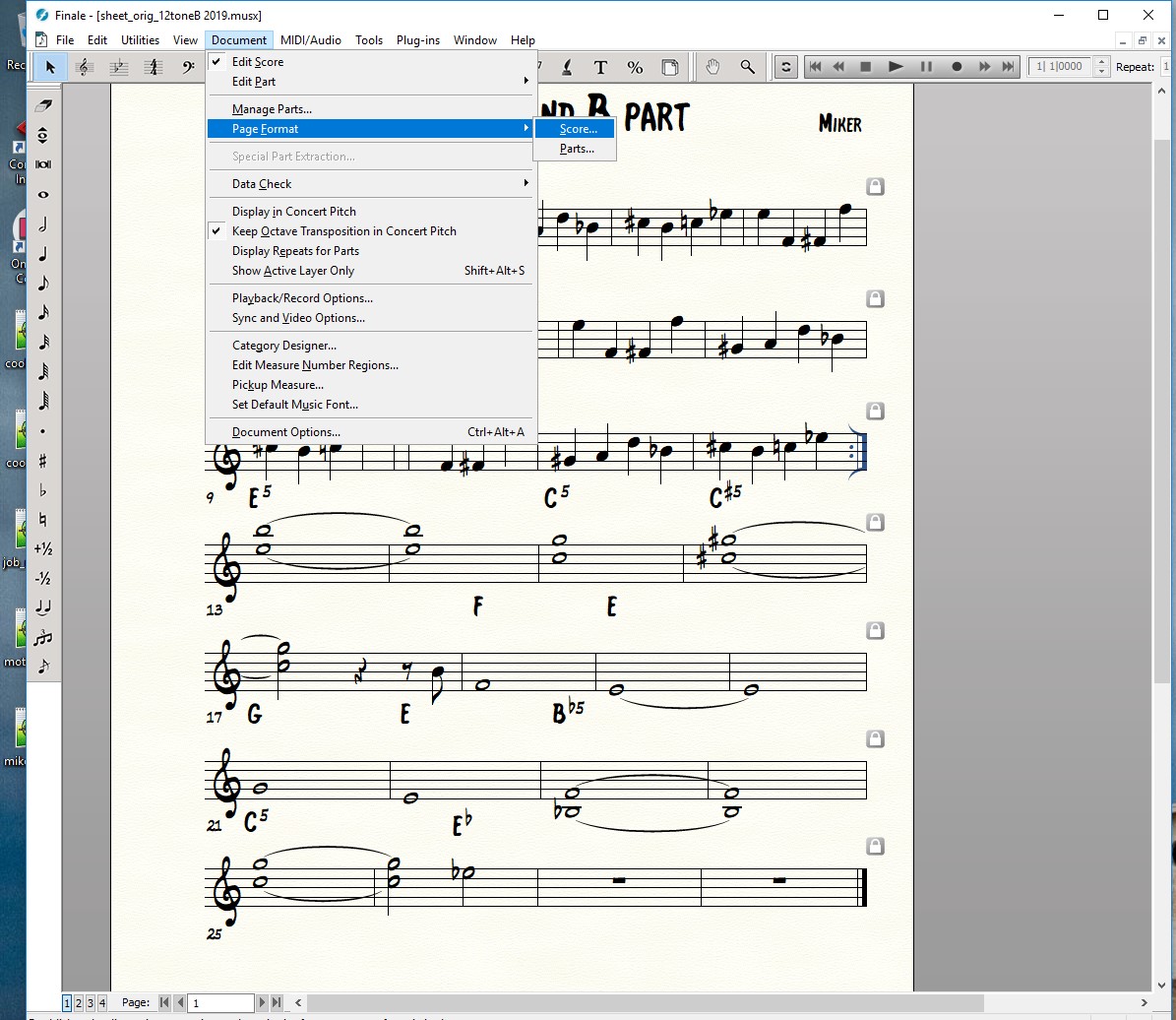Select the triplet tuplet tool
This screenshot has height=1020, width=1176.
click(x=42, y=638)
